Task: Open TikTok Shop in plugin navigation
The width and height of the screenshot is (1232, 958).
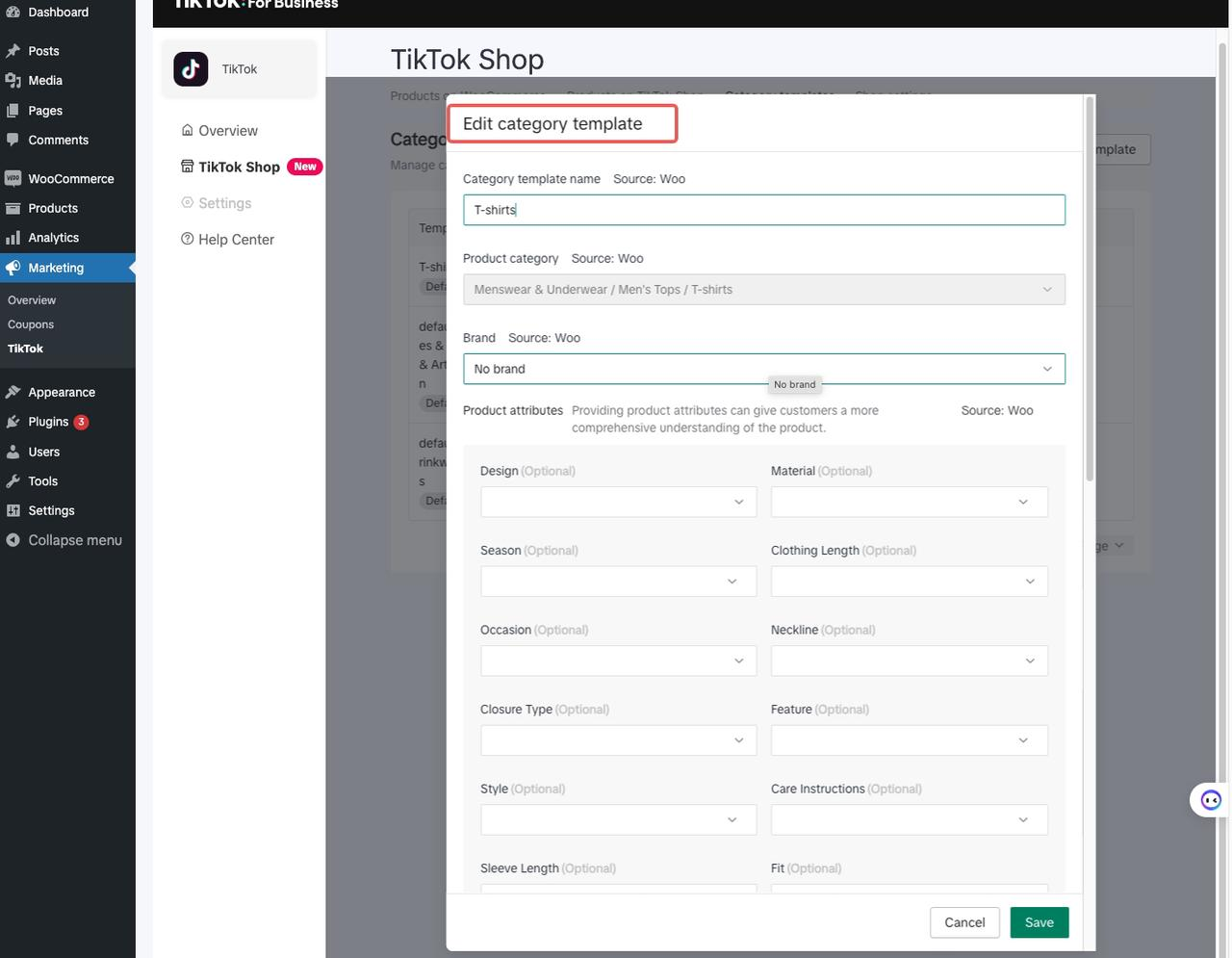Action: coord(239,168)
